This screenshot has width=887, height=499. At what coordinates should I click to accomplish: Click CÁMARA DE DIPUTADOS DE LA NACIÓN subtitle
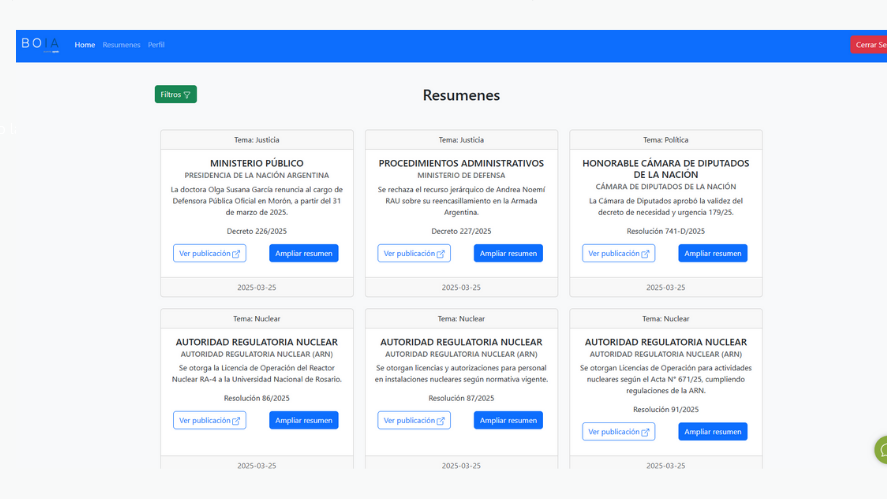click(x=666, y=187)
